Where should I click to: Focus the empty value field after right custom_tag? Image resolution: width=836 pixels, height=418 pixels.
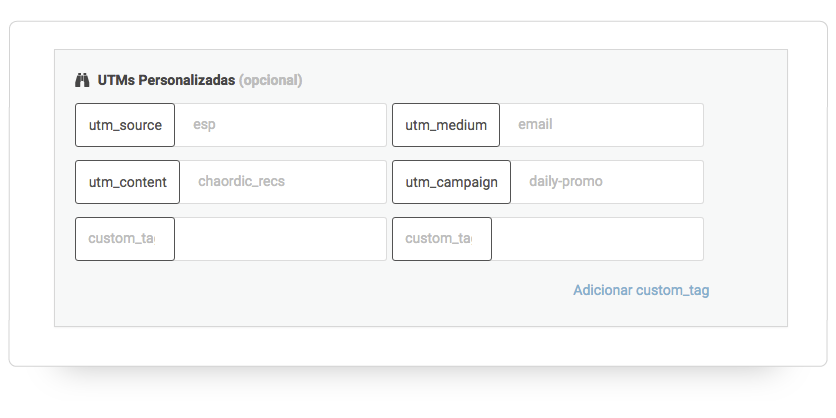point(598,239)
